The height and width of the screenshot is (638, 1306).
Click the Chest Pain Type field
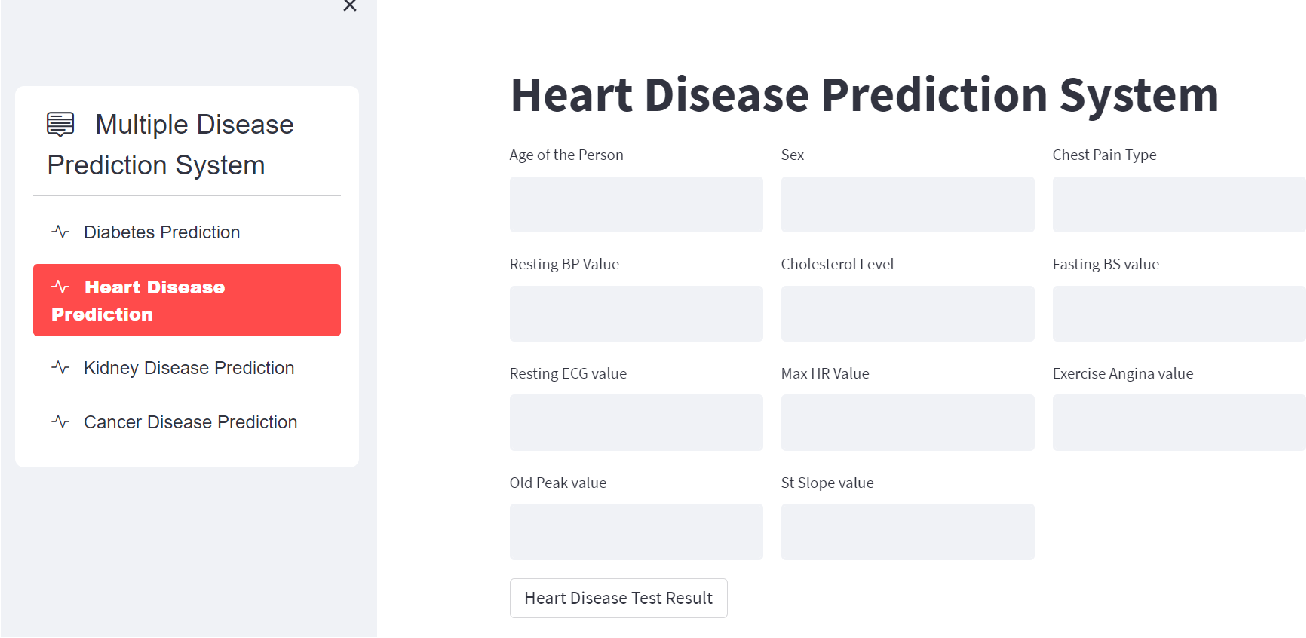[x=1178, y=204]
